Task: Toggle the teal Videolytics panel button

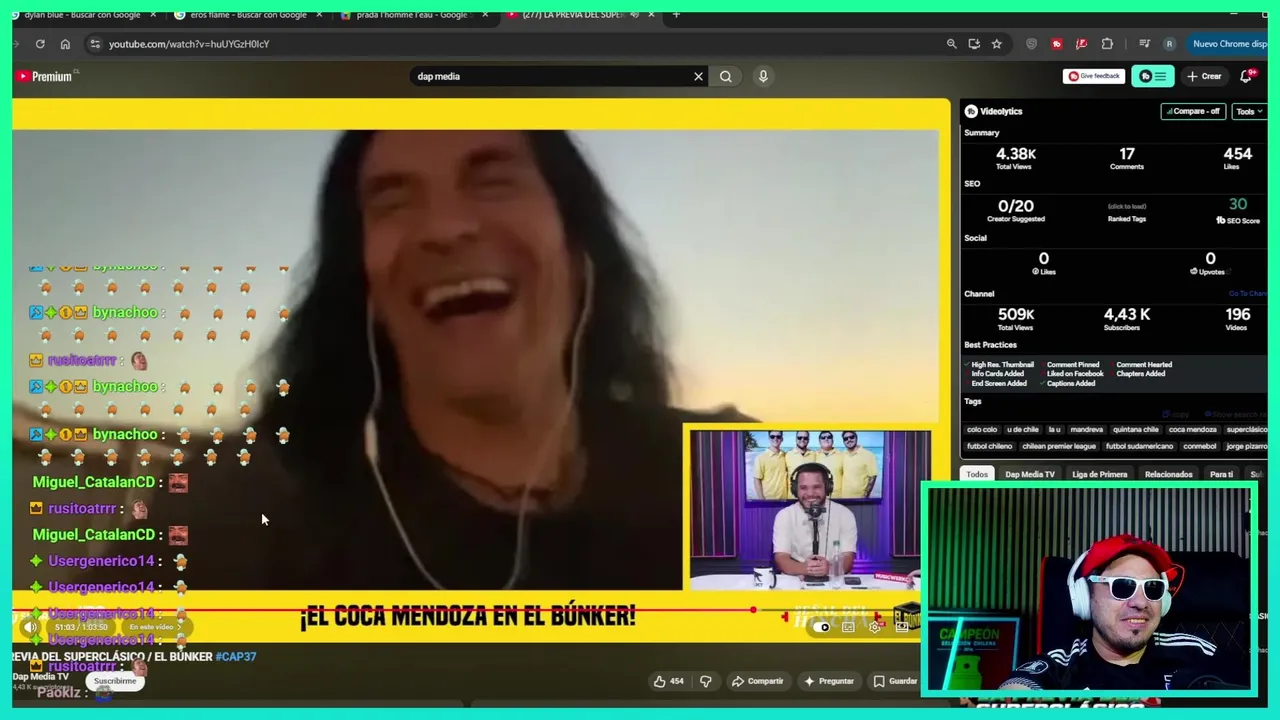Action: click(1153, 76)
